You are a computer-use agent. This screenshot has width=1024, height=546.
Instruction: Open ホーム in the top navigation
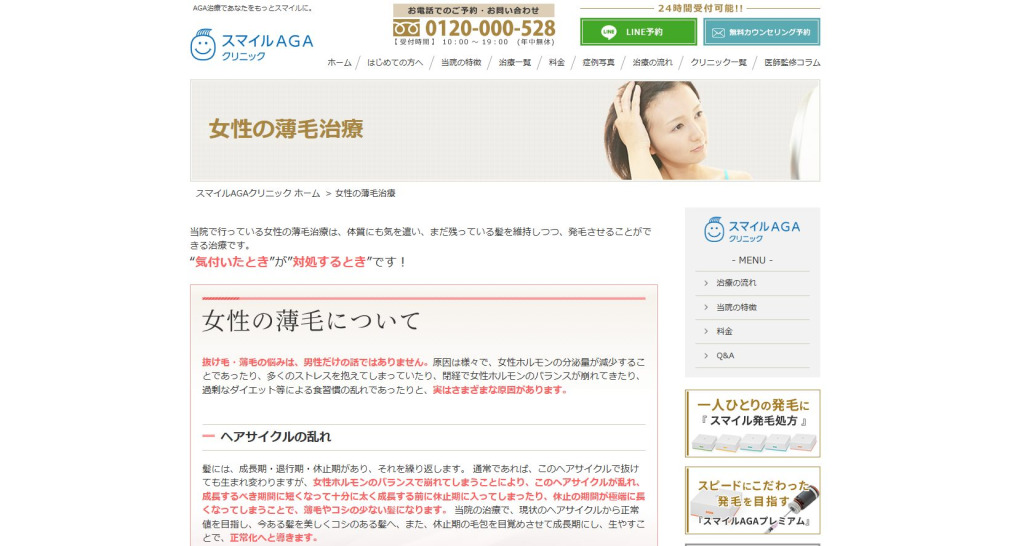tap(339, 62)
